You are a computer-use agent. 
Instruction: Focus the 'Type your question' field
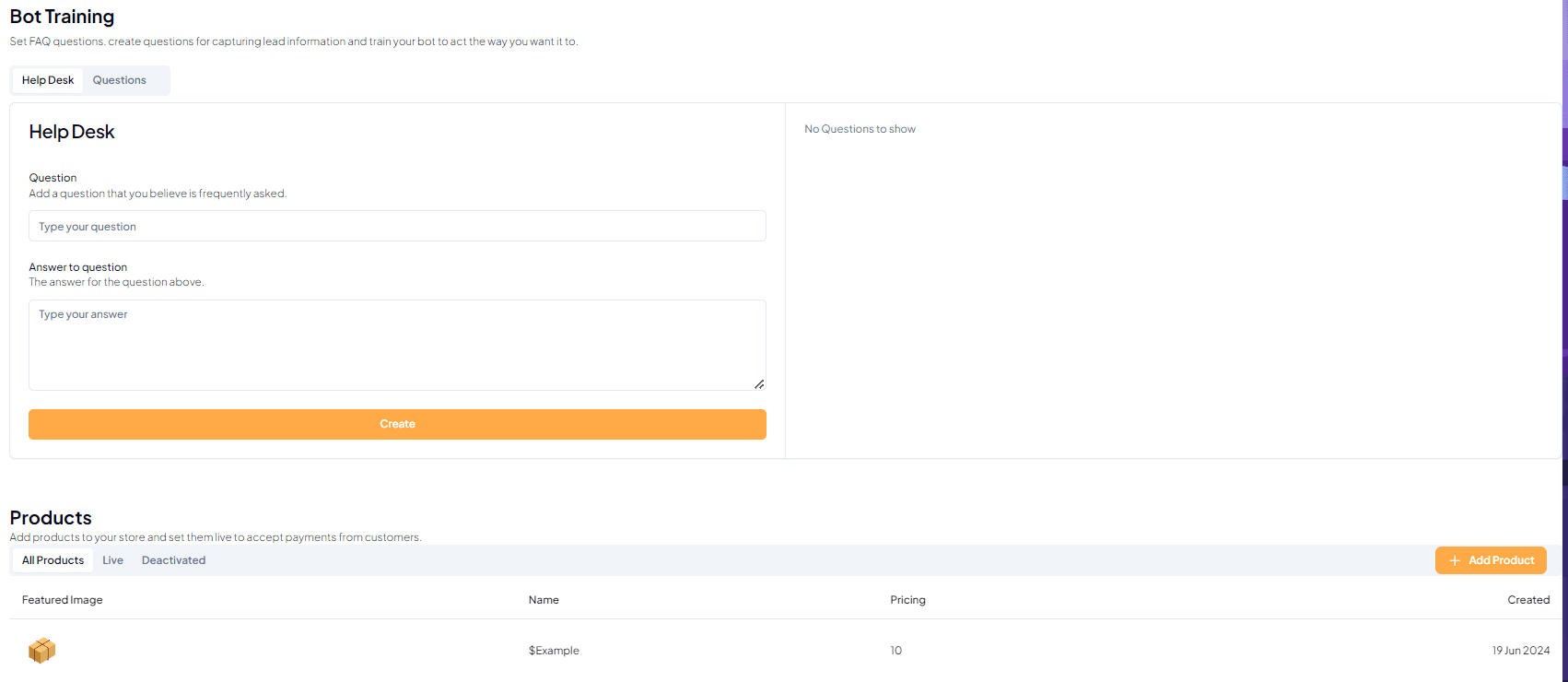coord(397,226)
